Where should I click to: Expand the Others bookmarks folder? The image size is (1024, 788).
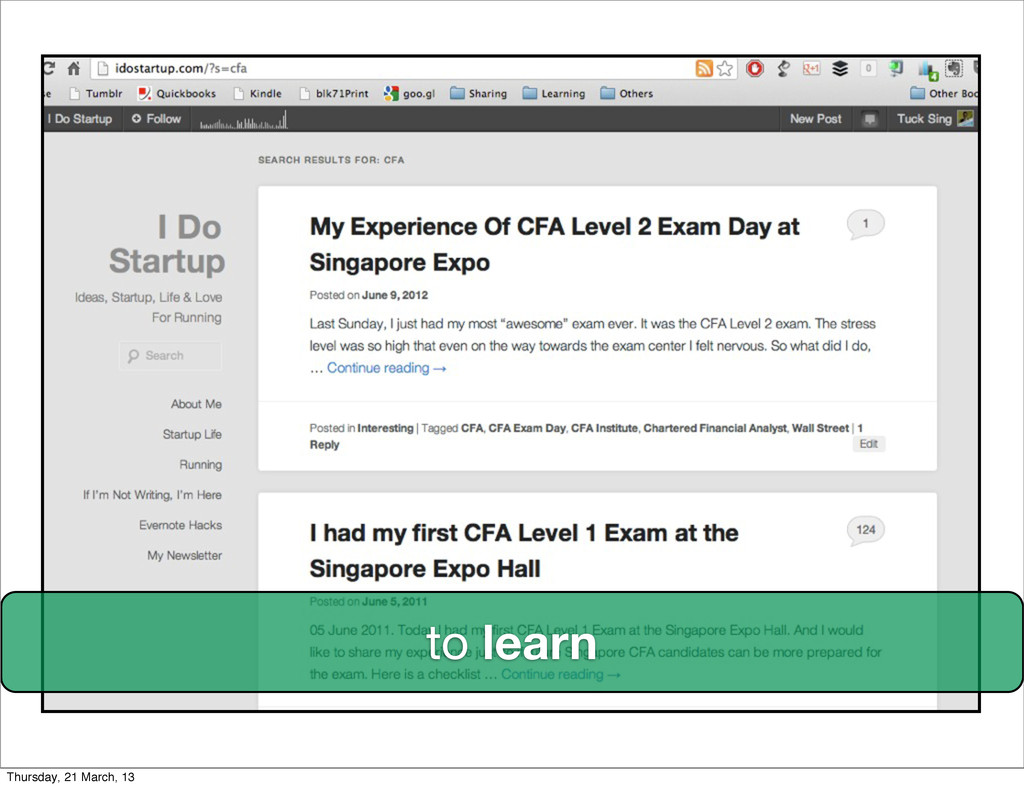[627, 93]
